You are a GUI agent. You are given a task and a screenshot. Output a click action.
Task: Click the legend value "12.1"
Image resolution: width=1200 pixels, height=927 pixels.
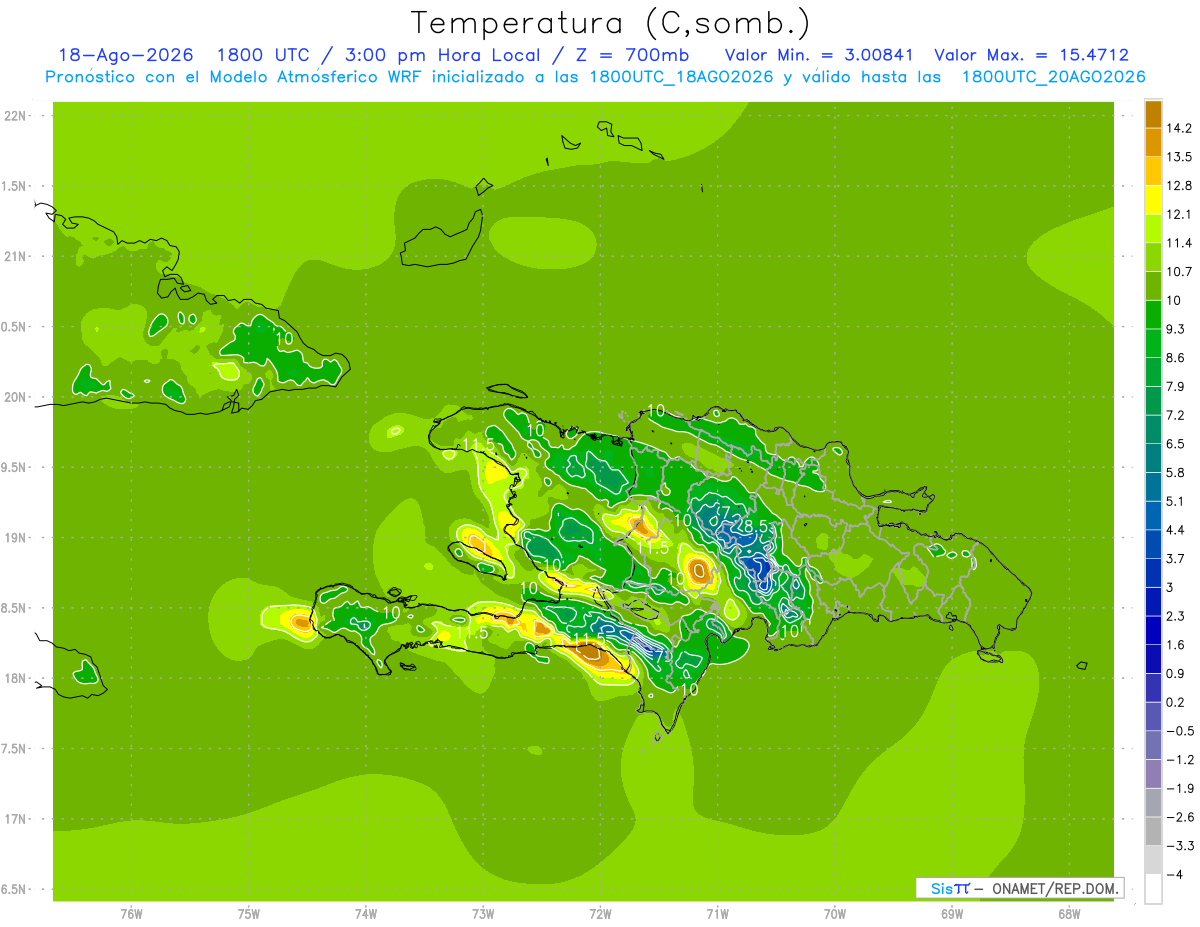click(1178, 214)
